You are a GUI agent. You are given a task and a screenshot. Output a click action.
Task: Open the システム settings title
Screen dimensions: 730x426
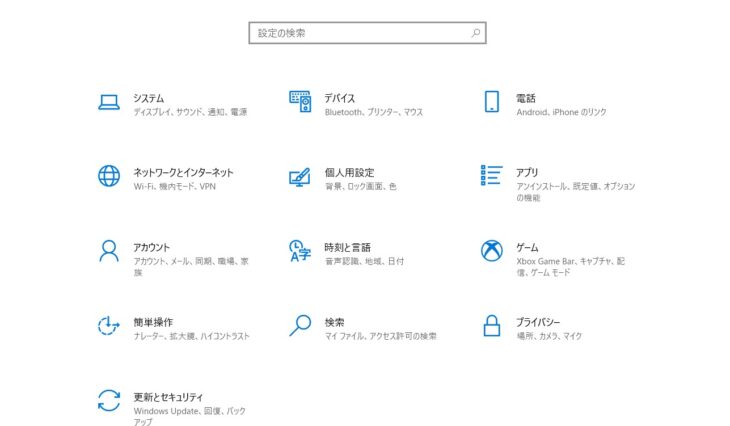click(149, 98)
